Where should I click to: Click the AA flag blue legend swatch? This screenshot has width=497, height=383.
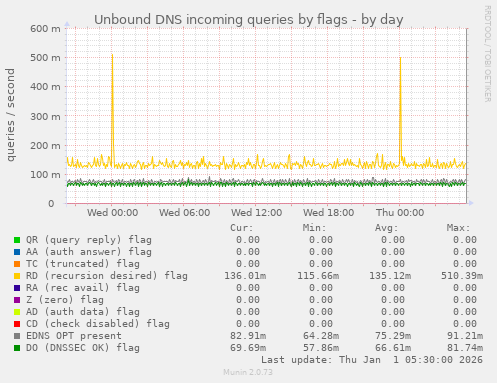pyautogui.click(x=17, y=252)
